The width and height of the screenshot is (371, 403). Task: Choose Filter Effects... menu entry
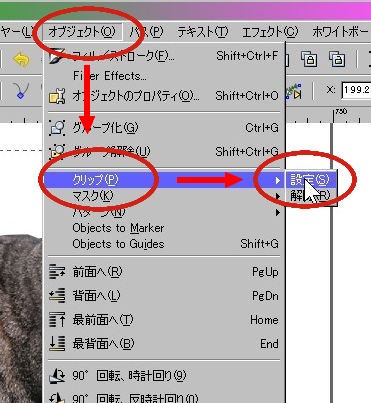click(x=164, y=76)
